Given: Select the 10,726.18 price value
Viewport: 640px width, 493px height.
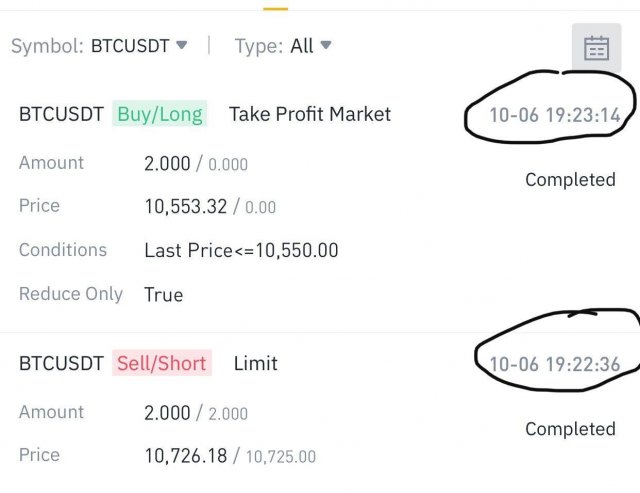Looking at the screenshot, I should click(x=186, y=456).
